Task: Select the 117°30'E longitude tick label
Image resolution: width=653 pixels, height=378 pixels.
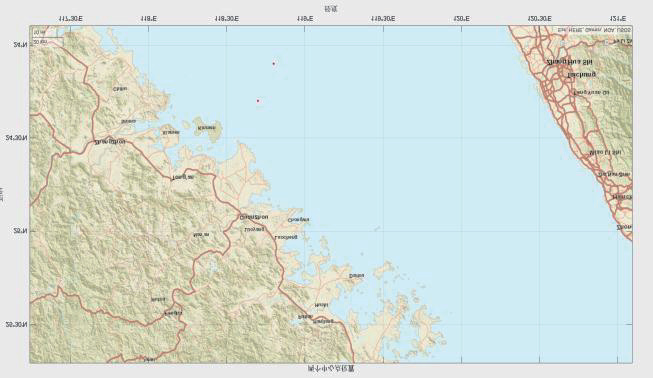Action: (70, 19)
